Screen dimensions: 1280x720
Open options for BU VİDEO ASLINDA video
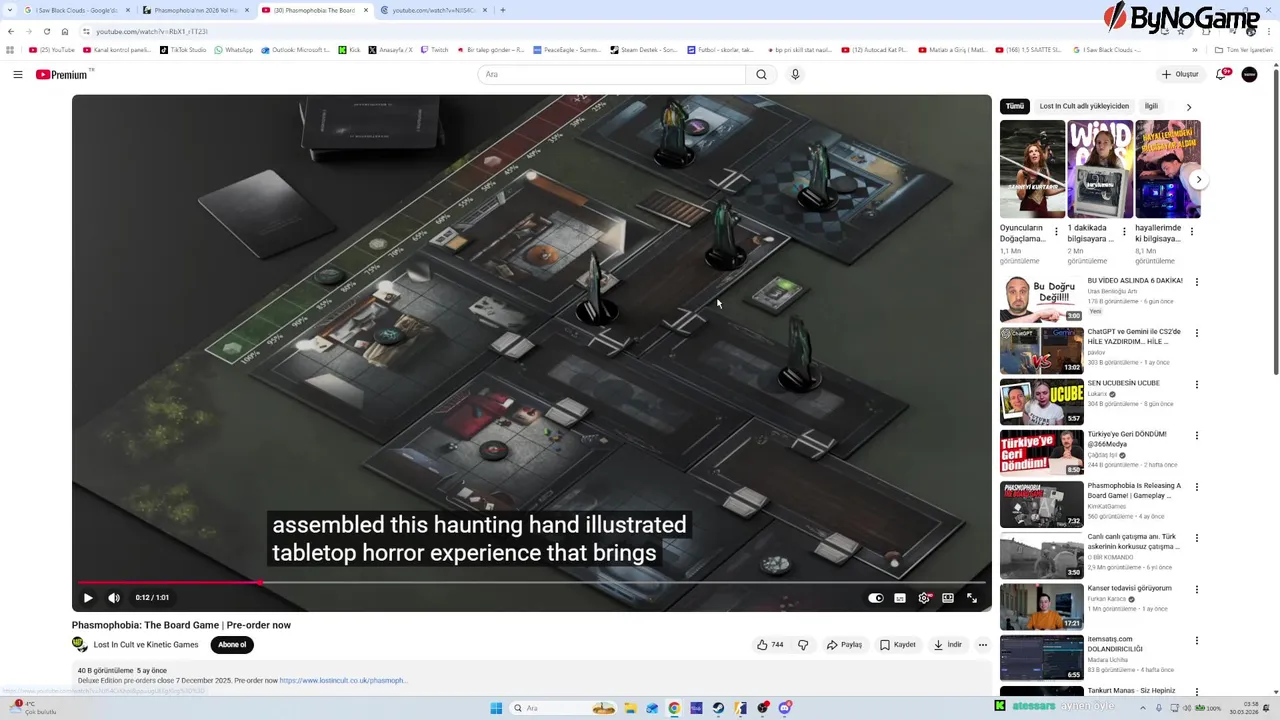[1196, 282]
